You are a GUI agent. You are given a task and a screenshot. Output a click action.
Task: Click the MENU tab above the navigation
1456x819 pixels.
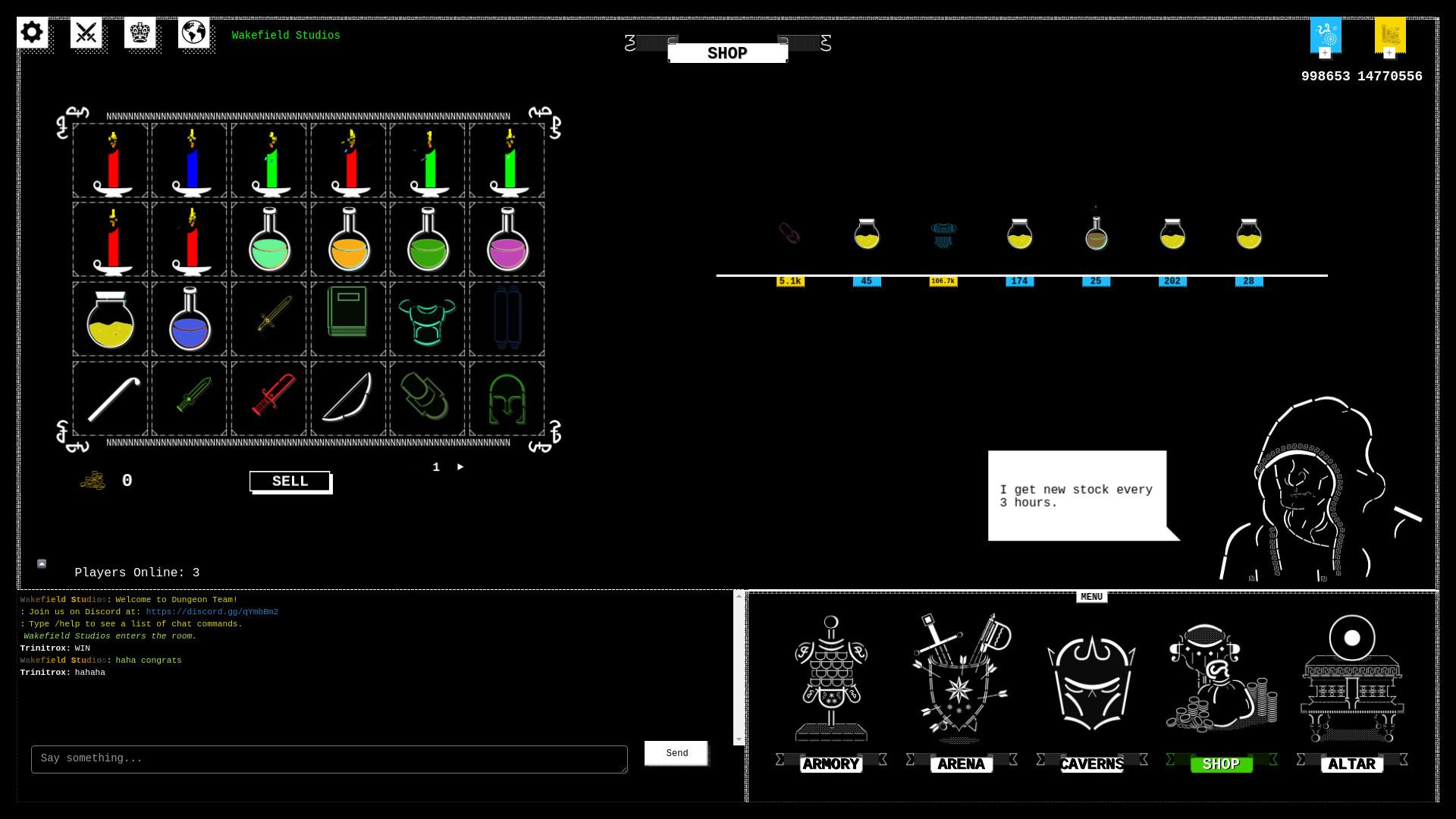[1090, 597]
